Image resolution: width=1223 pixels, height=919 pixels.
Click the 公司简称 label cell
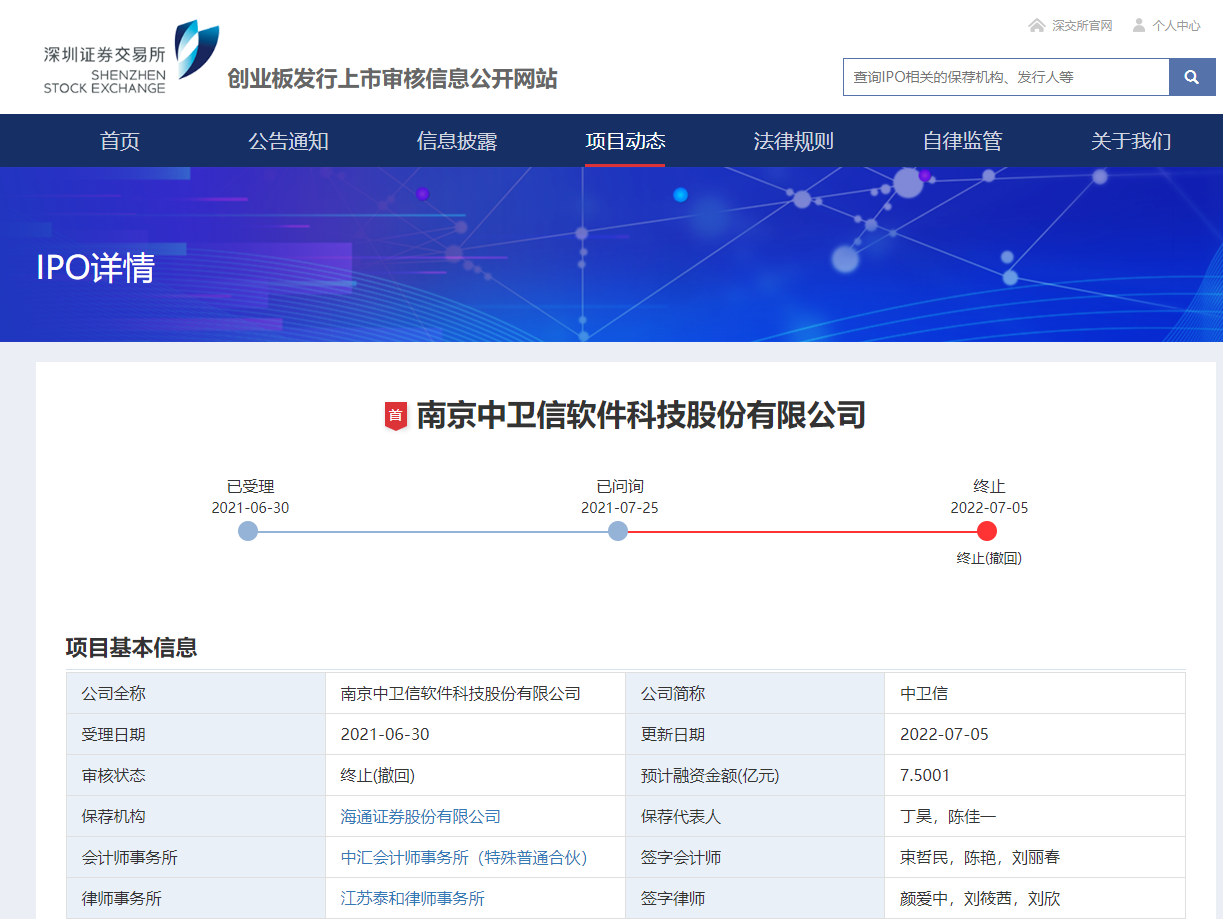click(755, 693)
